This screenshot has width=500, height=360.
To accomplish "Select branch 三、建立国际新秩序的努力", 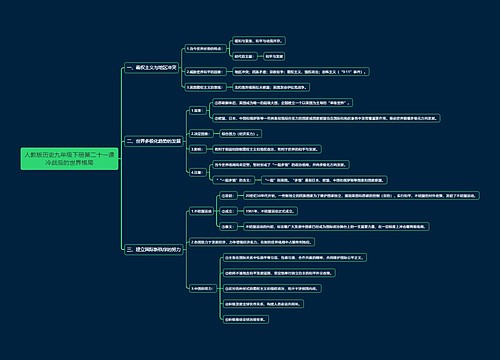I will tap(154, 249).
